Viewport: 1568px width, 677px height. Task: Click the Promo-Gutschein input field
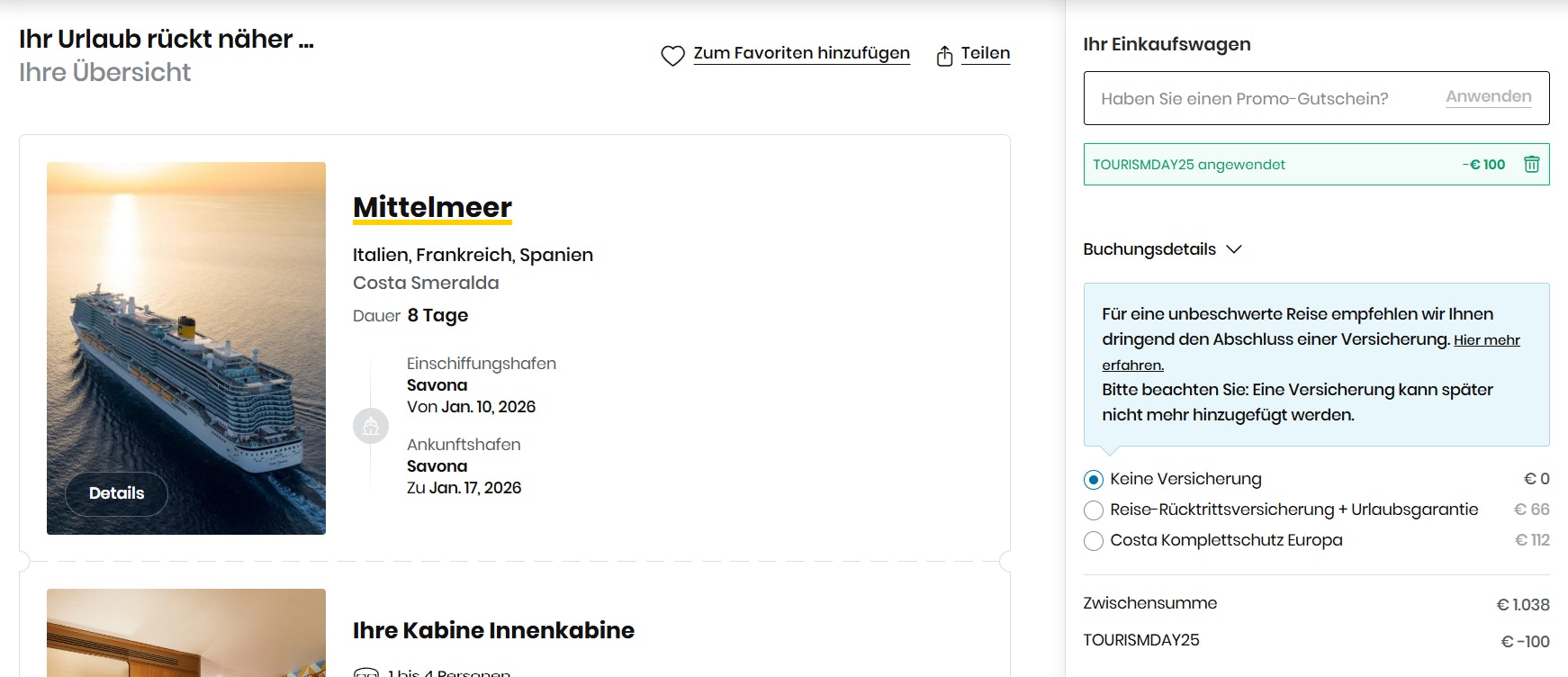pos(1260,98)
